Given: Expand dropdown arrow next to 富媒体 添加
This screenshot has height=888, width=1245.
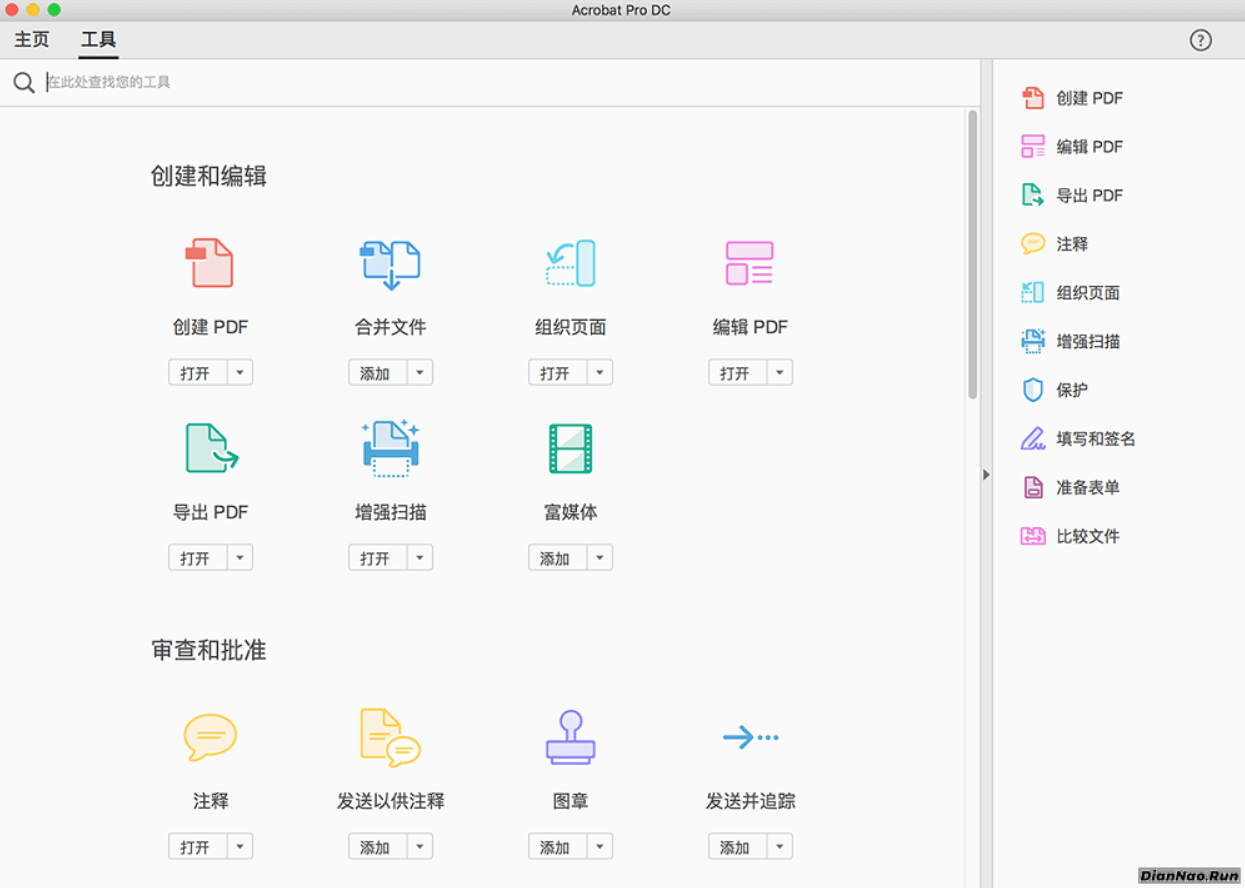Looking at the screenshot, I should pyautogui.click(x=600, y=558).
